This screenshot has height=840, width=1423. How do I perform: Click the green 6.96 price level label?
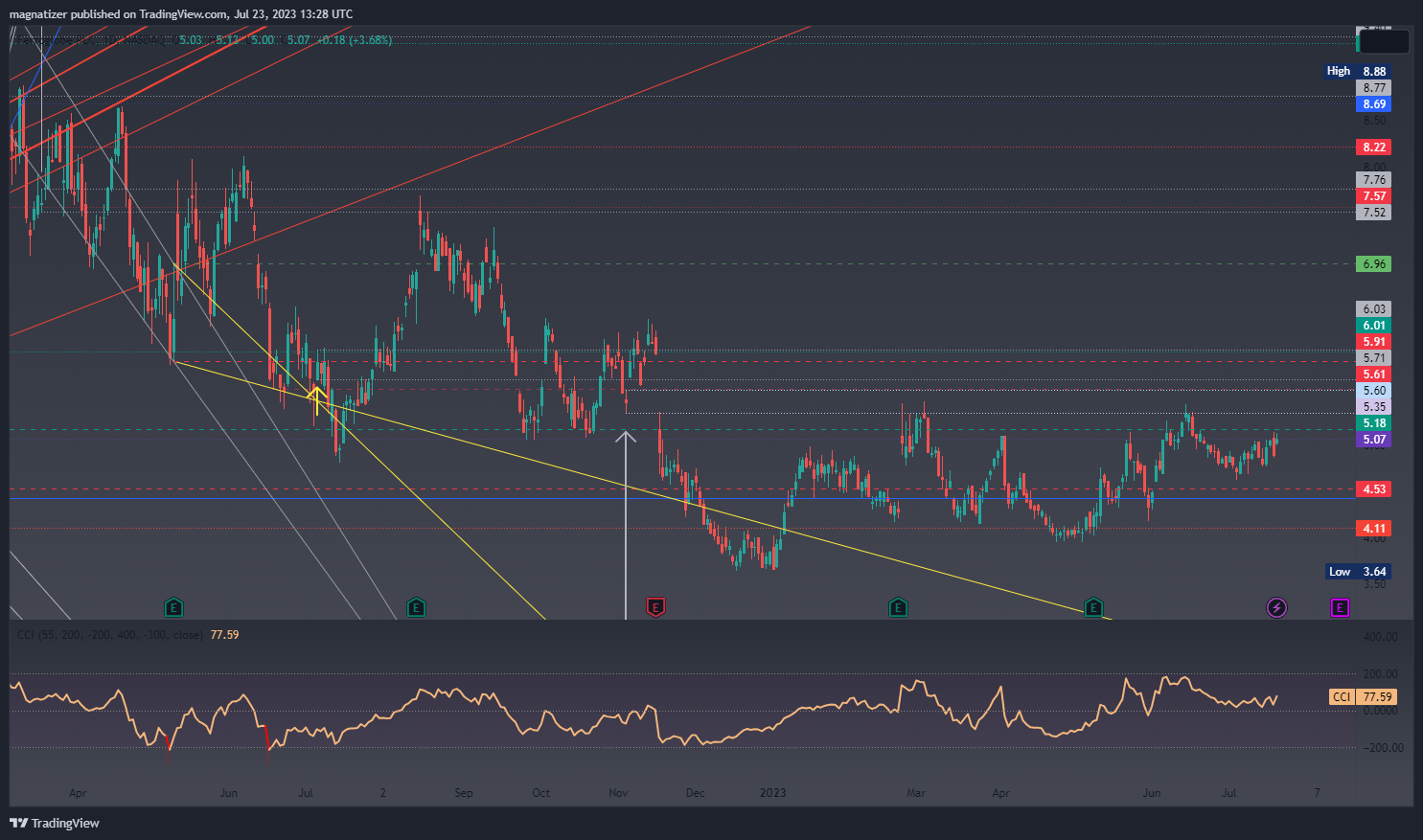(x=1373, y=264)
